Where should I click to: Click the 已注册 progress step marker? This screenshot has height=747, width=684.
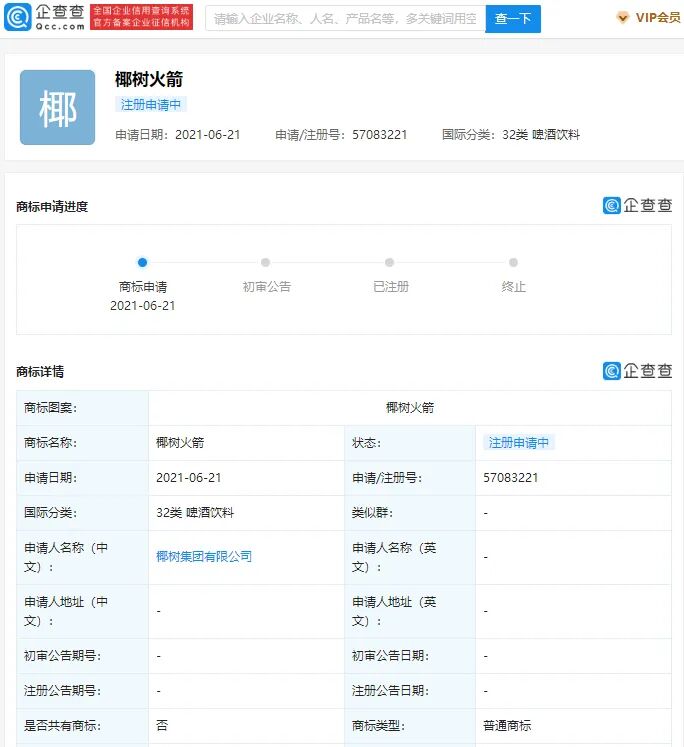click(390, 262)
